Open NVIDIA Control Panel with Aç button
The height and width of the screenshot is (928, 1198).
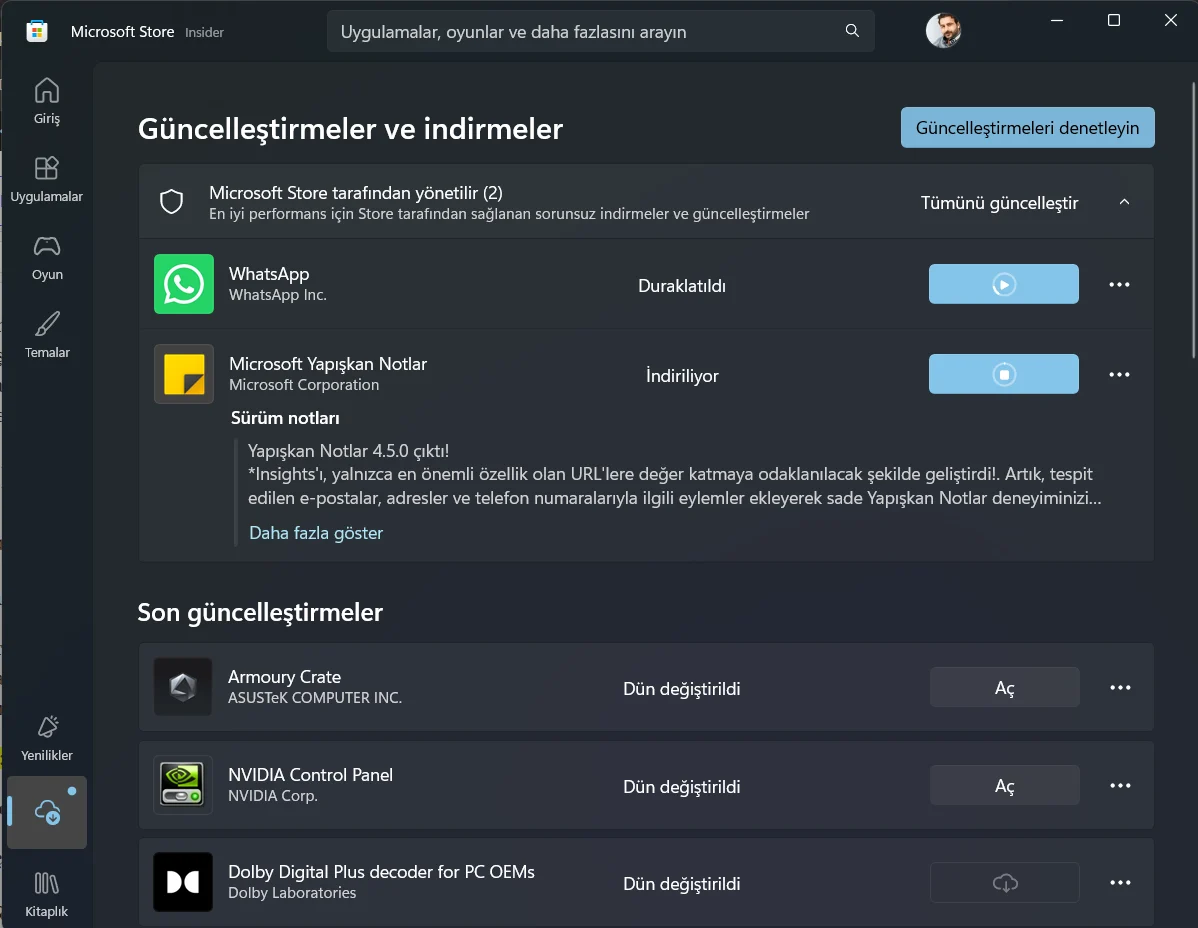click(1005, 785)
